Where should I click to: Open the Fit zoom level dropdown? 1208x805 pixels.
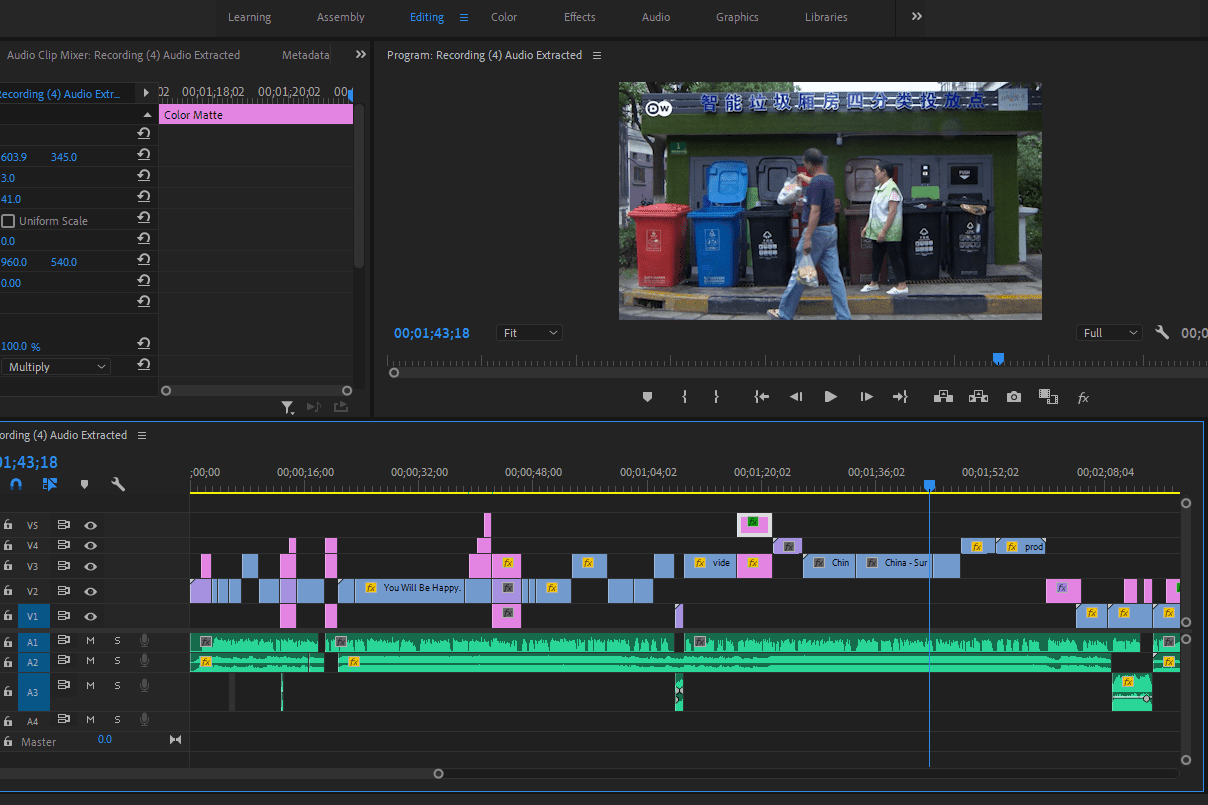[x=529, y=333]
